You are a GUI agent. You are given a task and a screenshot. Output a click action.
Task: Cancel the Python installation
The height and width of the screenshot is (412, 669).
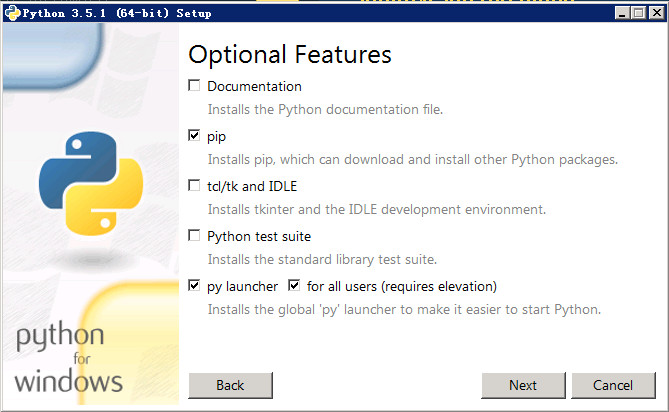[x=612, y=385]
